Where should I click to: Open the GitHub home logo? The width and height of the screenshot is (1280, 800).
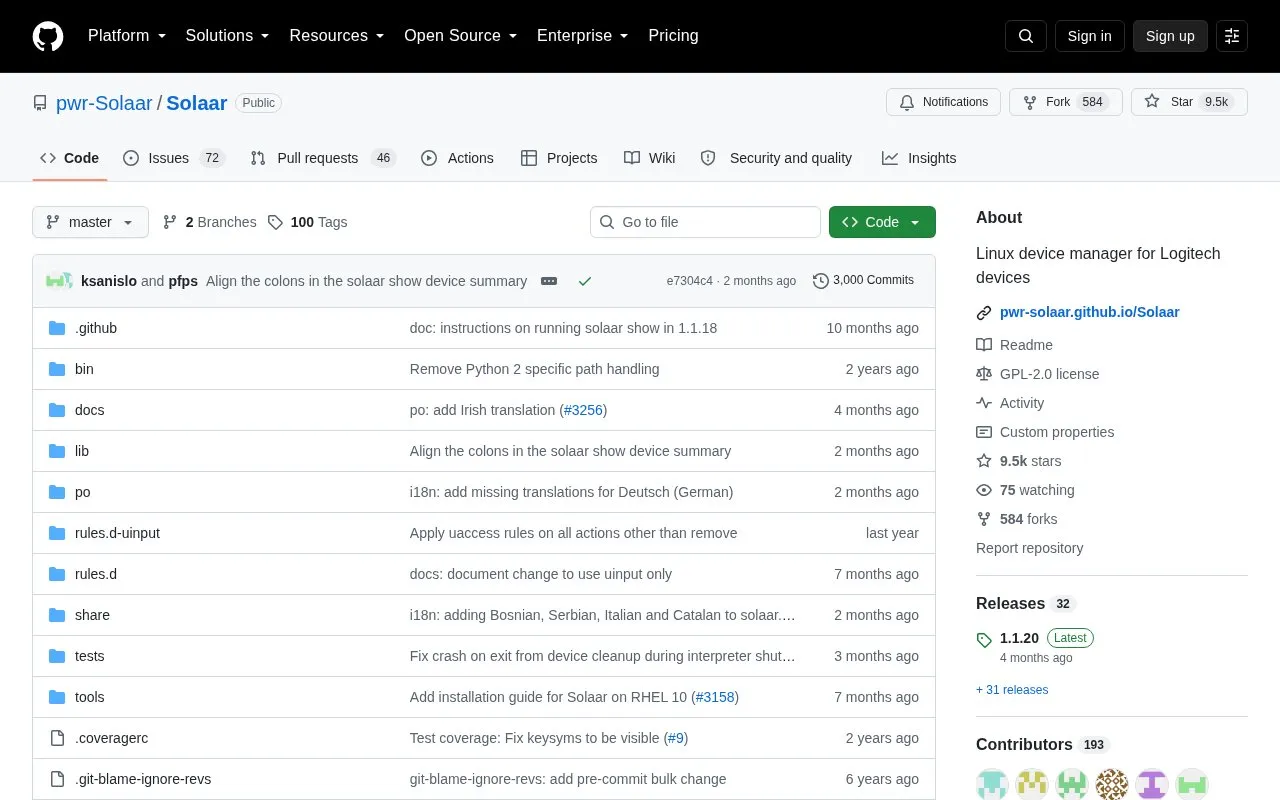(48, 36)
